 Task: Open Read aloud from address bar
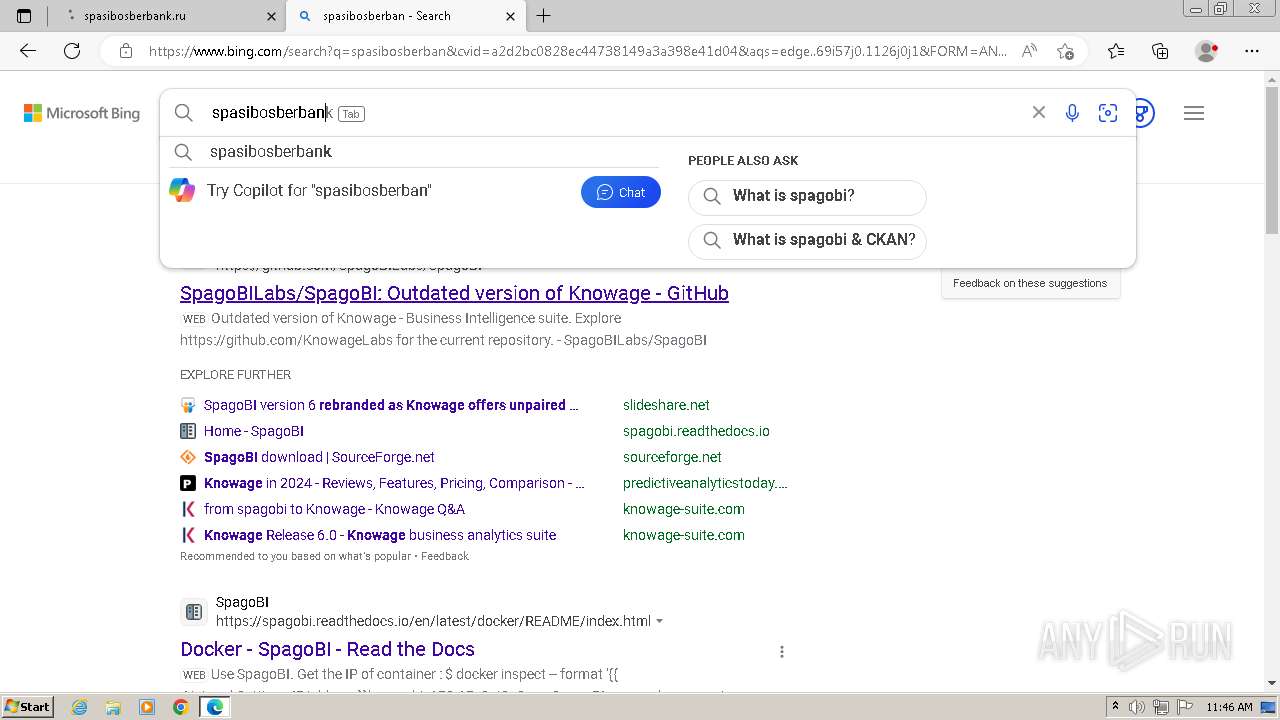pos(1029,51)
